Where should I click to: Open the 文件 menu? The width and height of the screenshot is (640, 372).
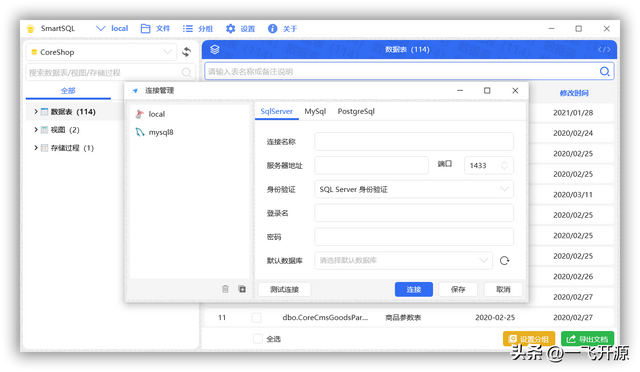click(155, 29)
